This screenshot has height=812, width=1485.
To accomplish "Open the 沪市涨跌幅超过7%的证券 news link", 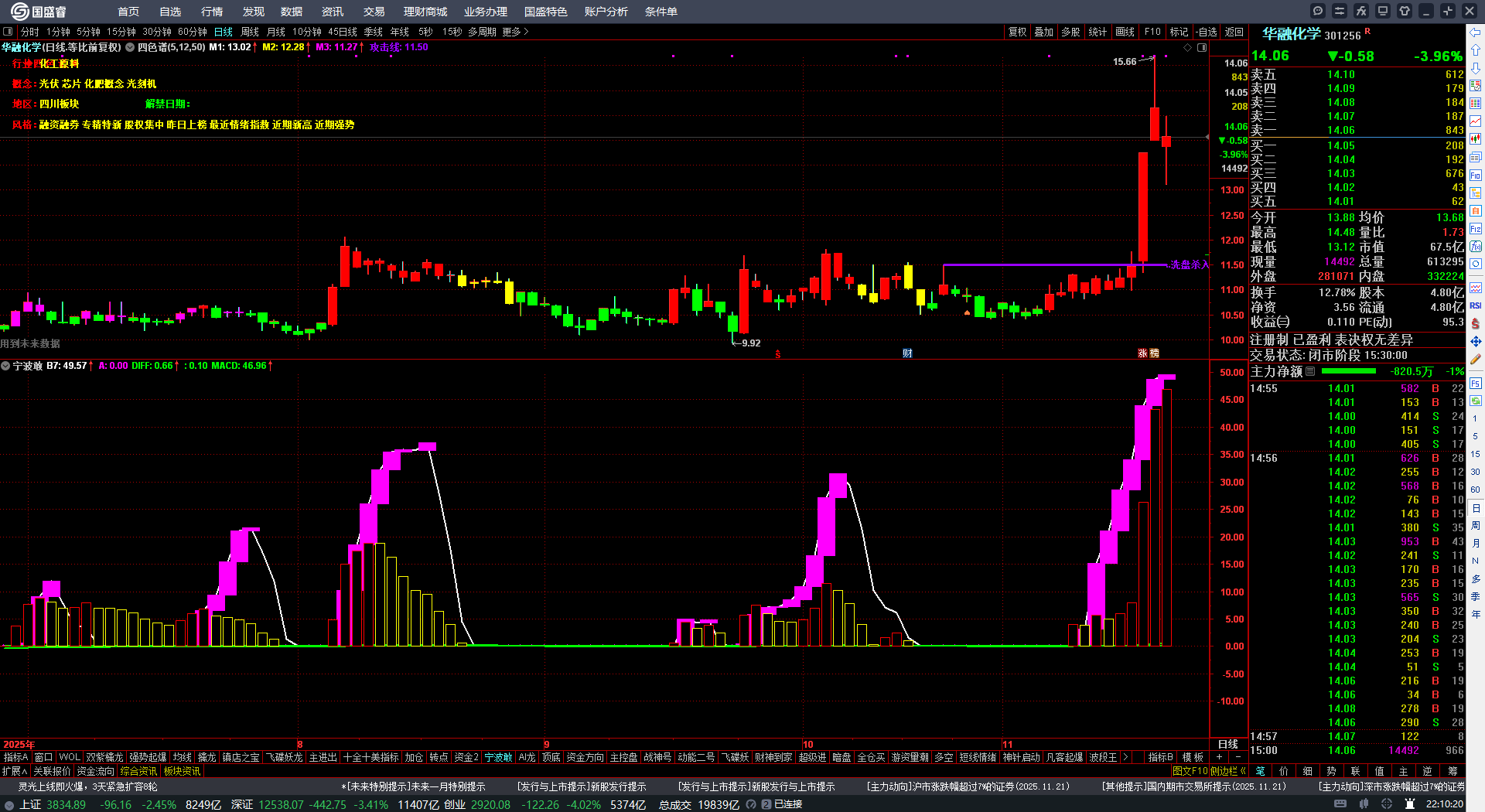I will click(968, 786).
